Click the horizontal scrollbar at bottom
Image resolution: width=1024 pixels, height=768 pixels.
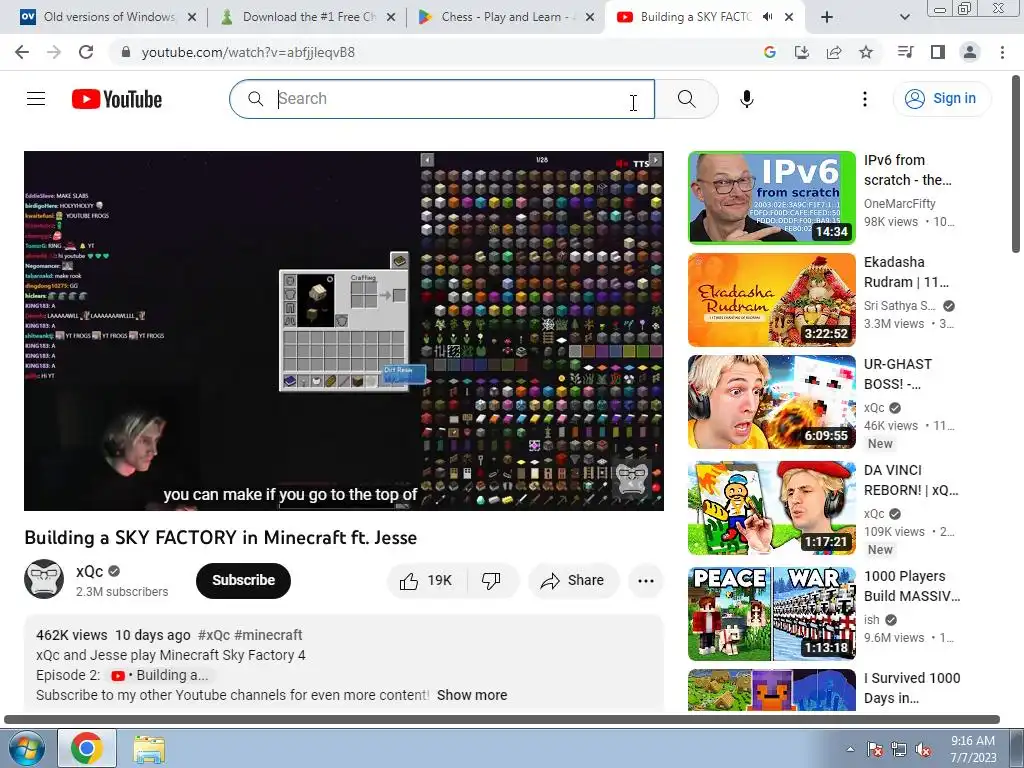(x=502, y=720)
